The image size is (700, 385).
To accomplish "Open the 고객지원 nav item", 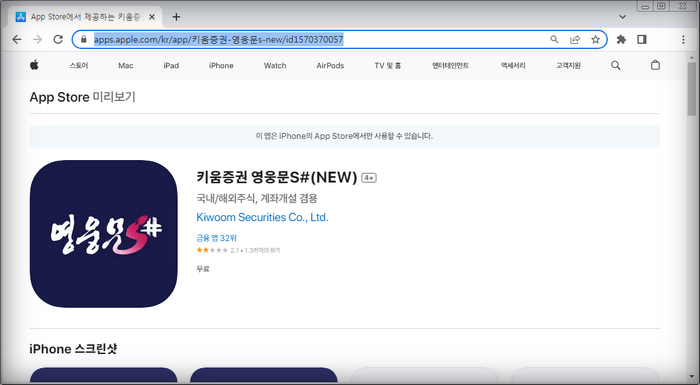I will [568, 66].
